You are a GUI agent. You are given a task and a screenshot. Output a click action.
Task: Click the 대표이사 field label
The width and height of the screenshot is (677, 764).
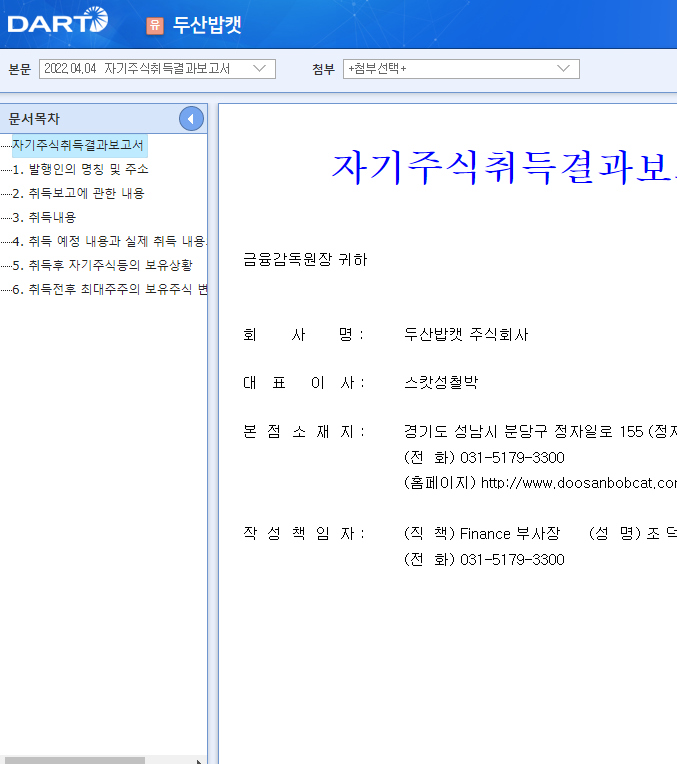point(303,382)
